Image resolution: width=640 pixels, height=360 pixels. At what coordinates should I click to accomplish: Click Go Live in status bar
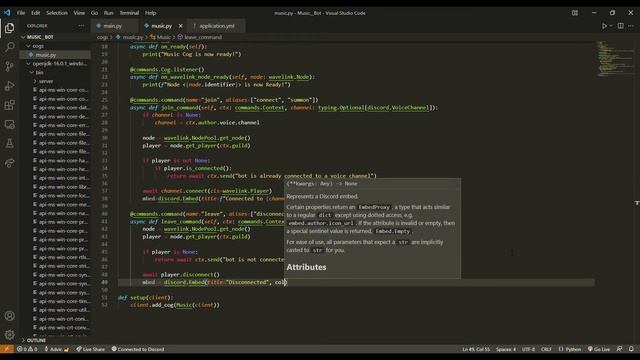pos(598,349)
